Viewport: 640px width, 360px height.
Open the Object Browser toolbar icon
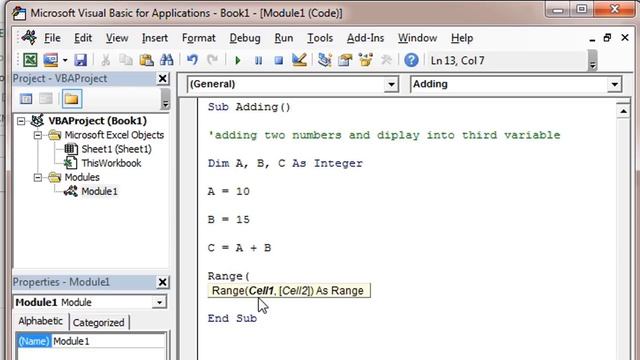[366, 60]
